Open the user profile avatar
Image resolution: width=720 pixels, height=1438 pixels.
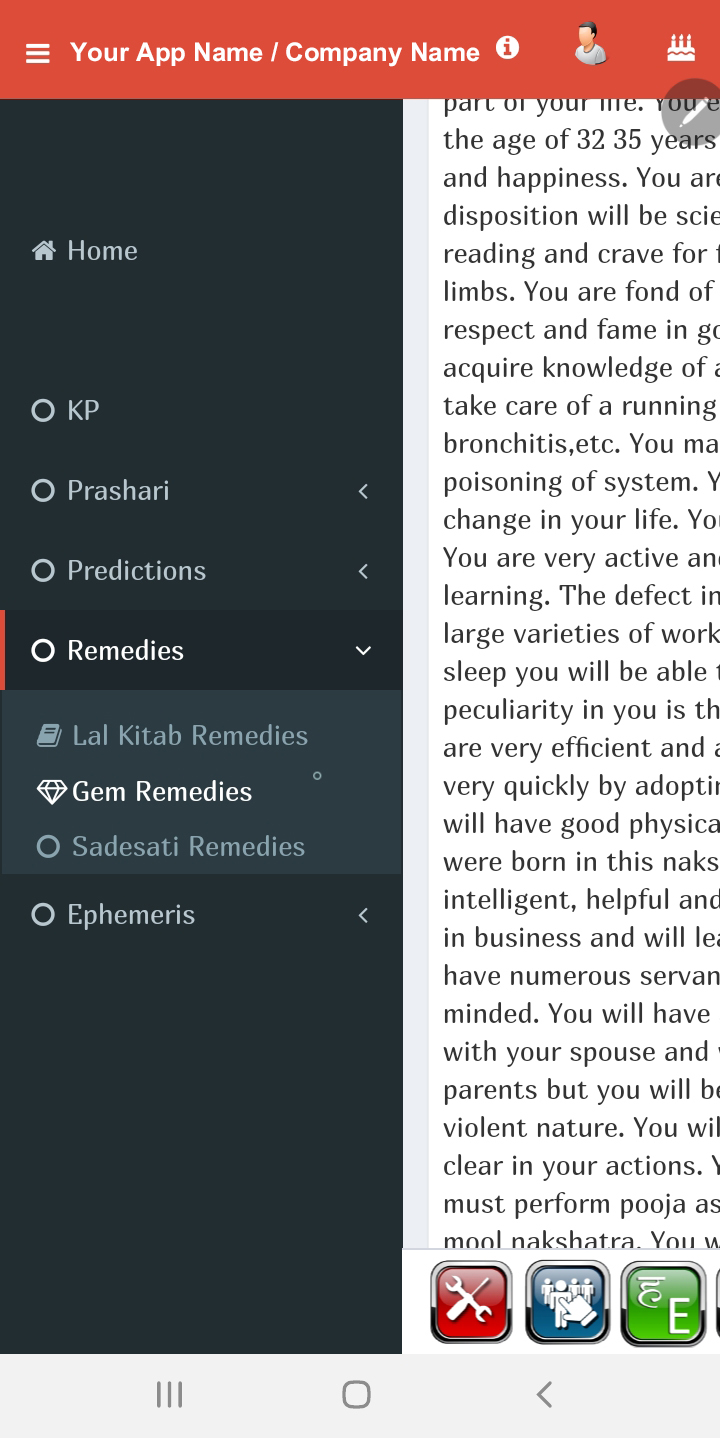click(591, 46)
